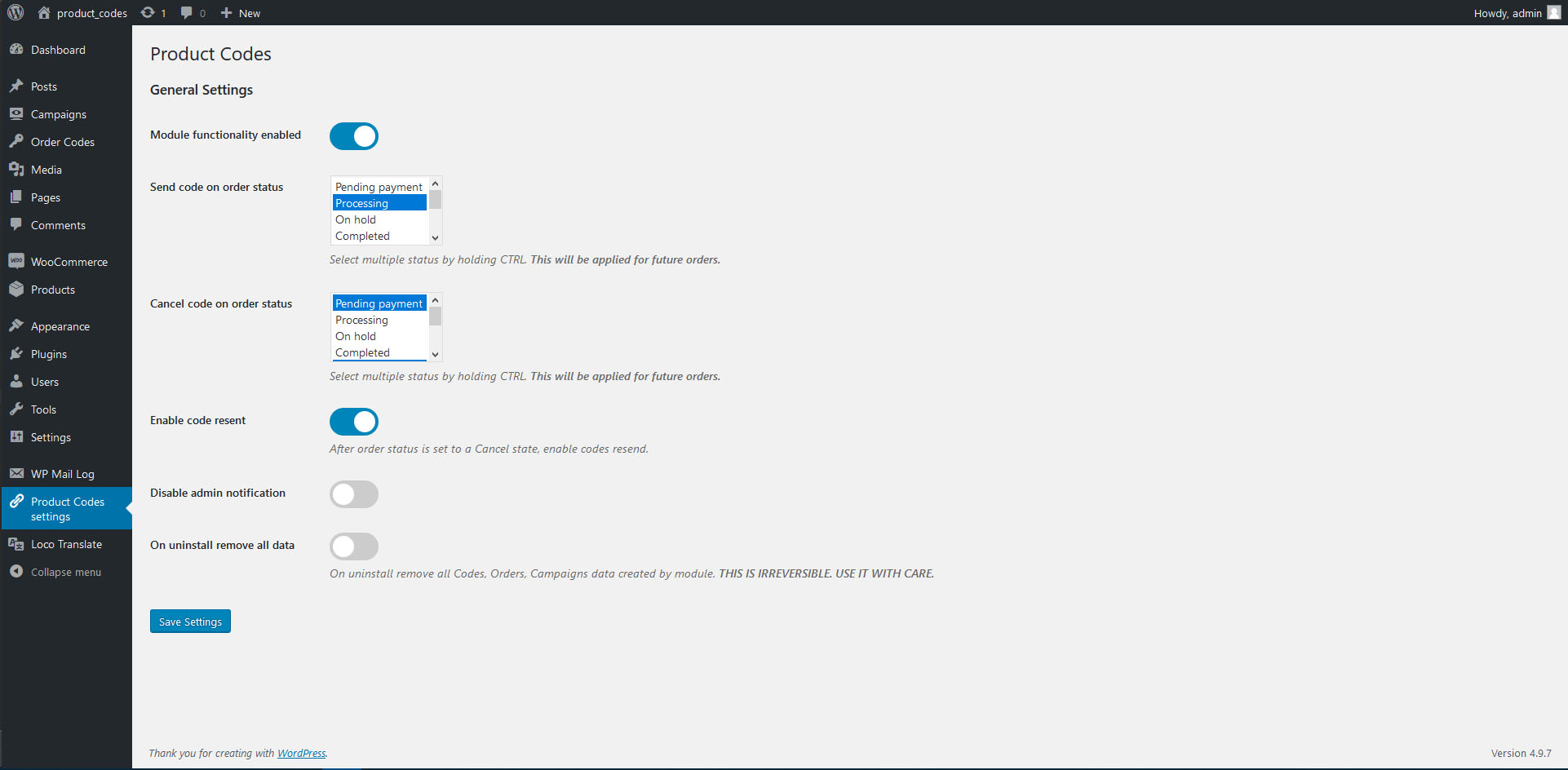The height and width of the screenshot is (770, 1568).
Task: Click the New content link text
Action: click(x=250, y=13)
